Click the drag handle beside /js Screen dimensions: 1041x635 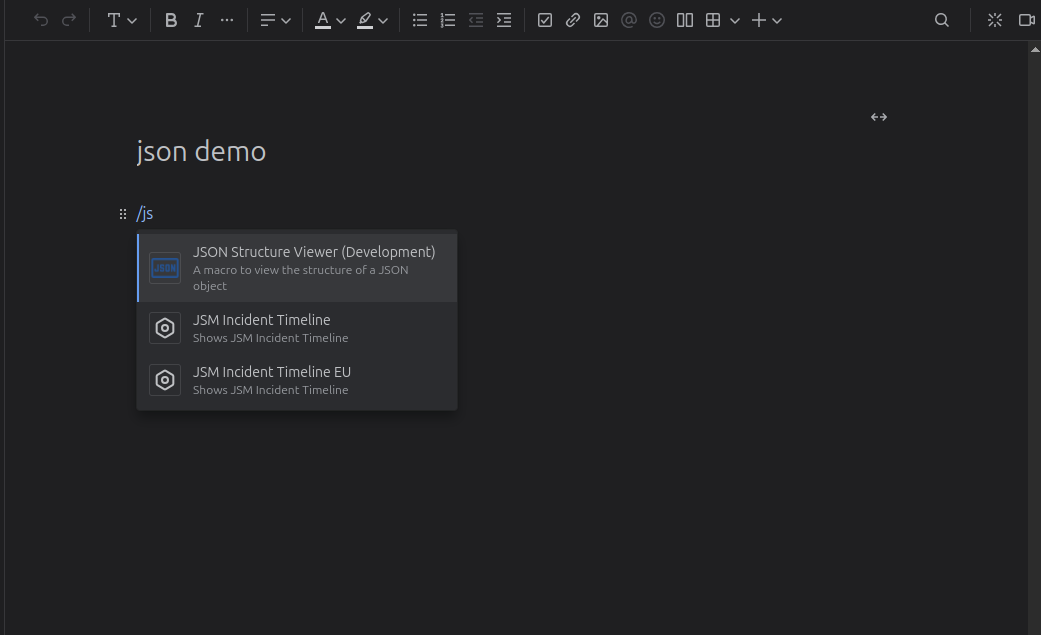tap(123, 214)
